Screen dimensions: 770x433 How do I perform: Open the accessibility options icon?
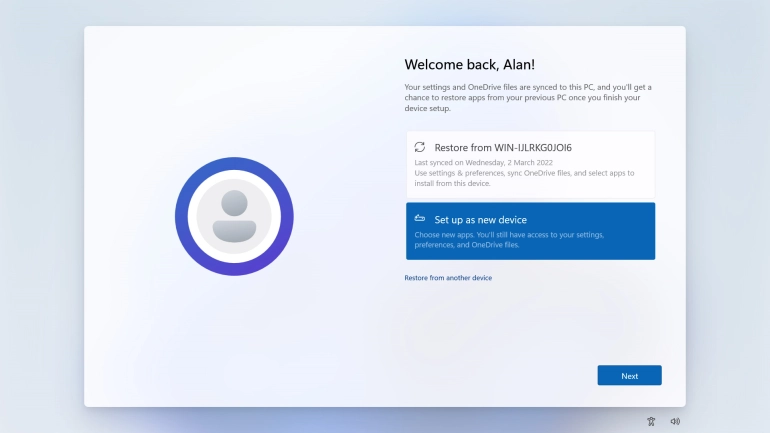651,421
